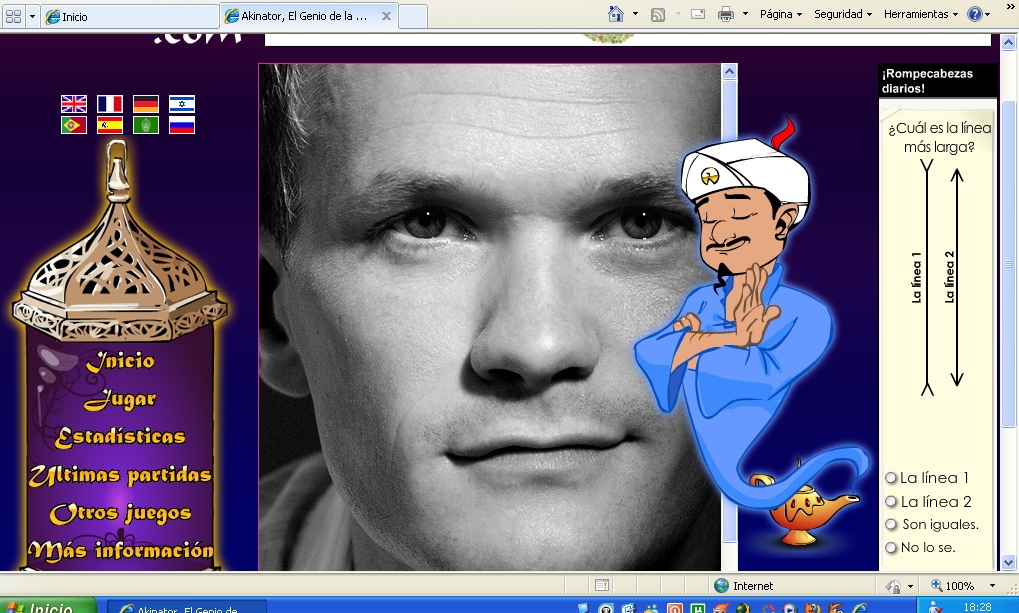The height and width of the screenshot is (613, 1019).
Task: Click the Portuguese flag icon
Action: [74, 126]
